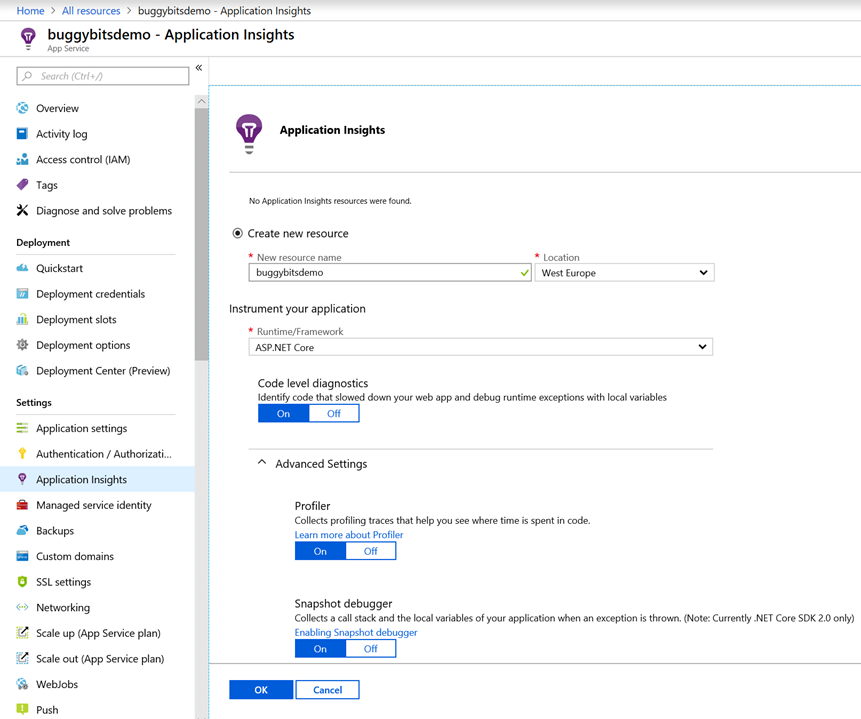Collapse the Advanced Settings section
This screenshot has height=719, width=861.
pyautogui.click(x=262, y=463)
